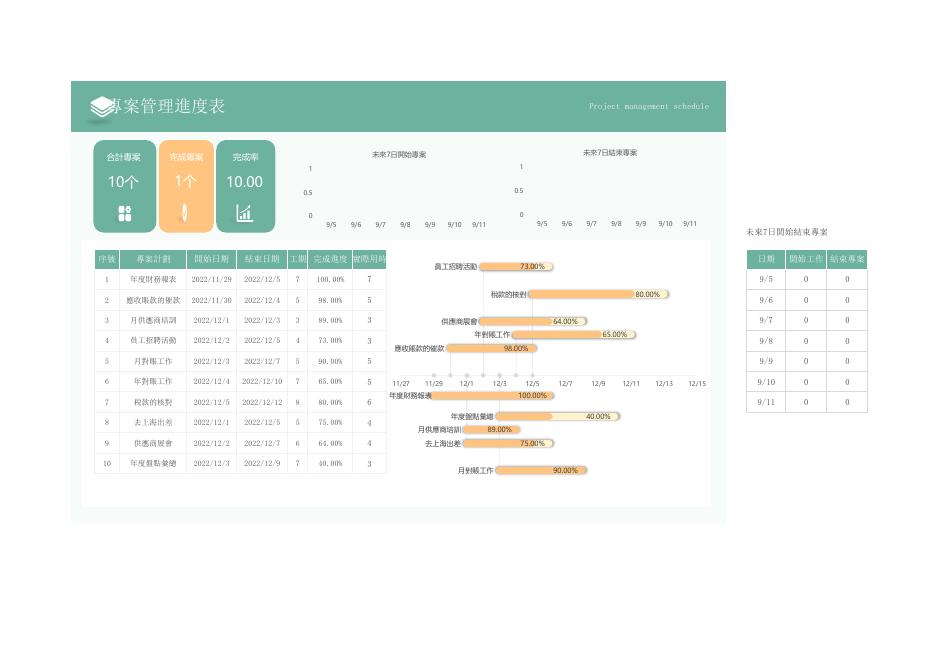The height and width of the screenshot is (662, 936).
Task: Select the 年度盤點彙總 cell in table
Action: (x=153, y=463)
